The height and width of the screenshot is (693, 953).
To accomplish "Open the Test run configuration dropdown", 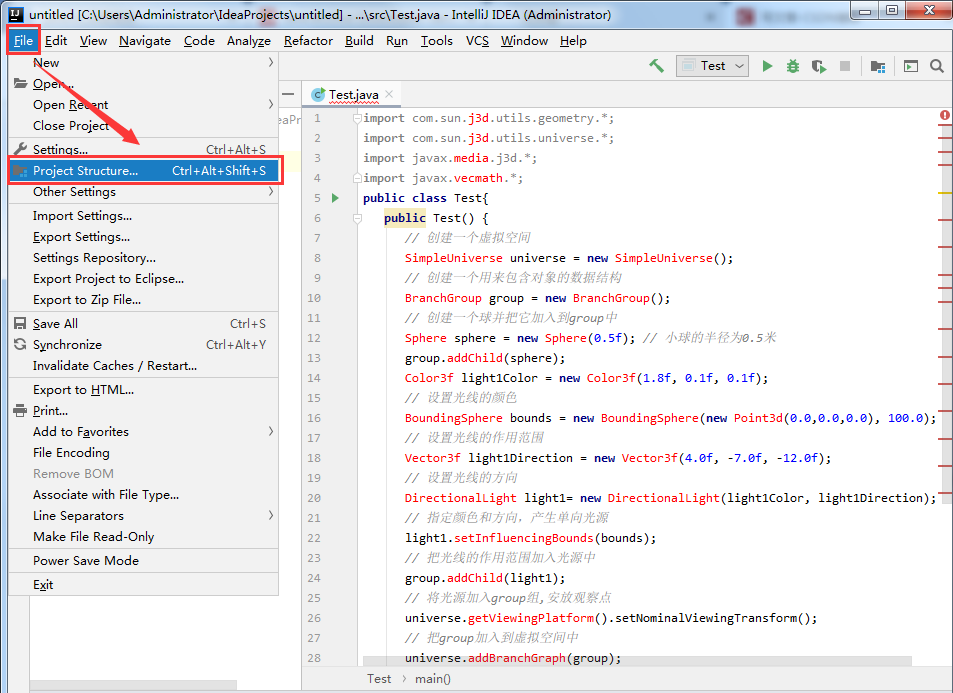I will 737,66.
